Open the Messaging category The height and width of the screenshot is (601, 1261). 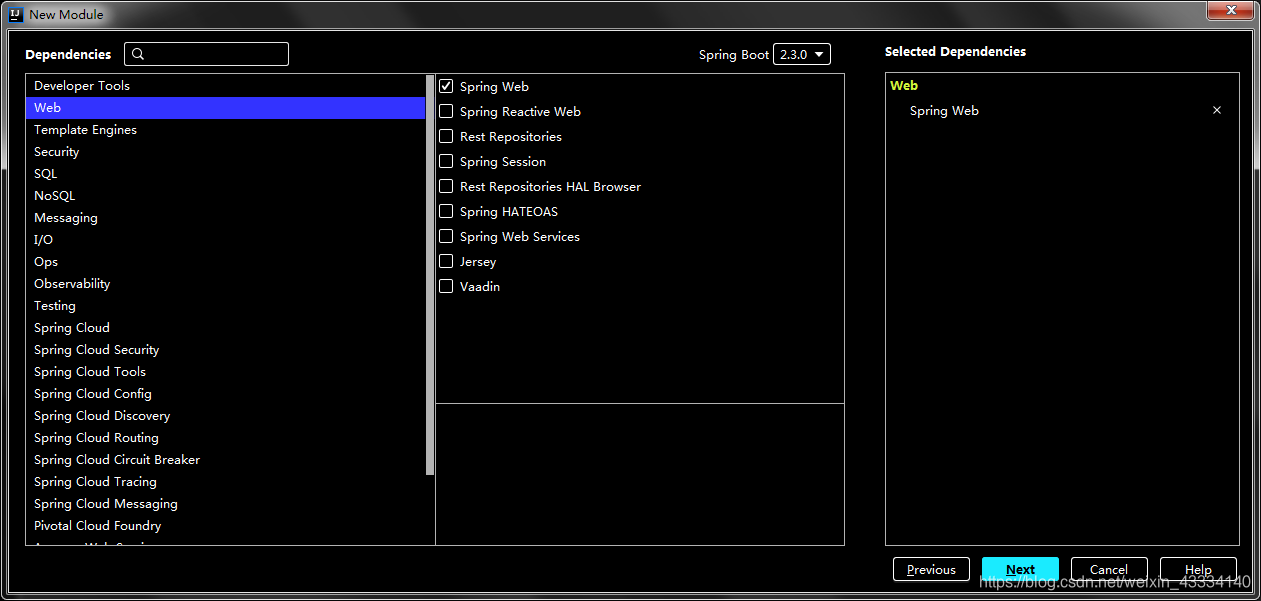click(226, 218)
